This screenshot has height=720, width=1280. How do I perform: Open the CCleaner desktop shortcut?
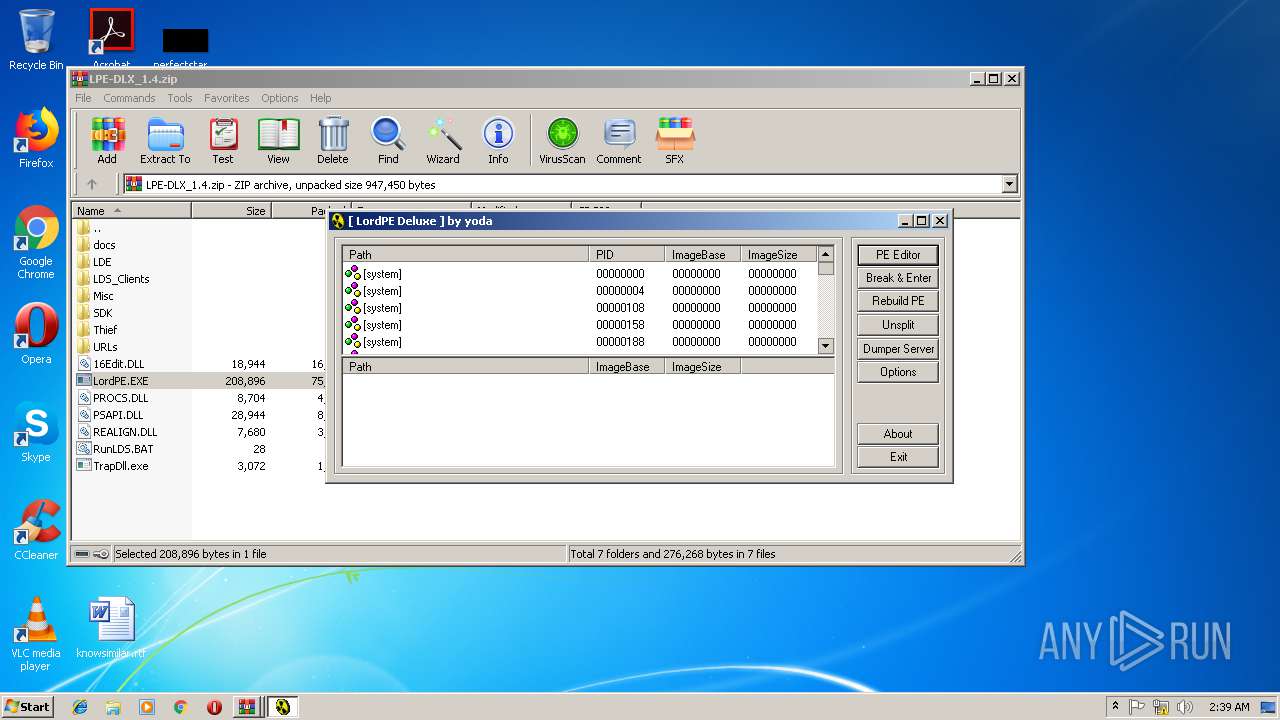pos(36,530)
